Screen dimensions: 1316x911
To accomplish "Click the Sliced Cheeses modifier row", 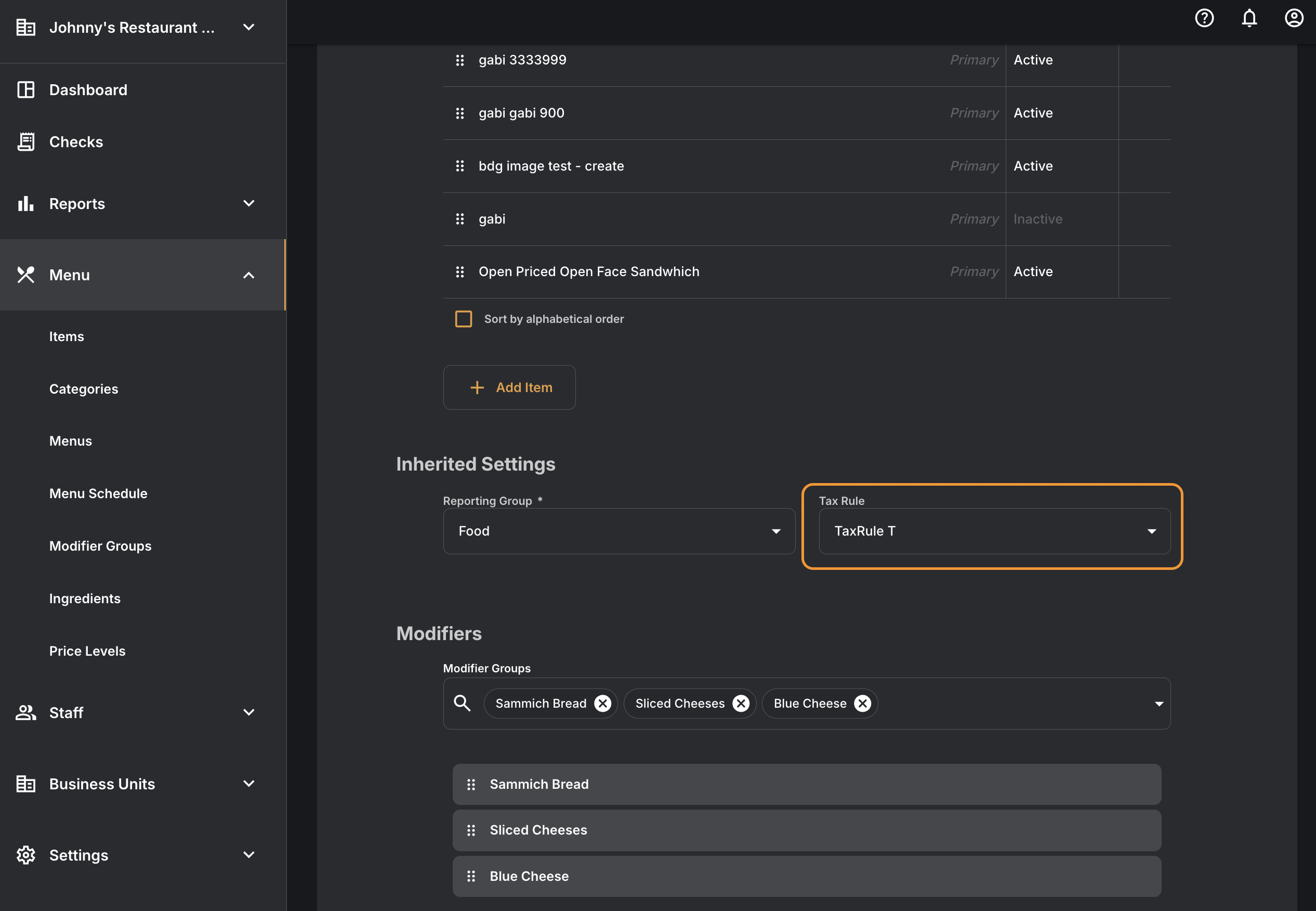I will (x=807, y=830).
